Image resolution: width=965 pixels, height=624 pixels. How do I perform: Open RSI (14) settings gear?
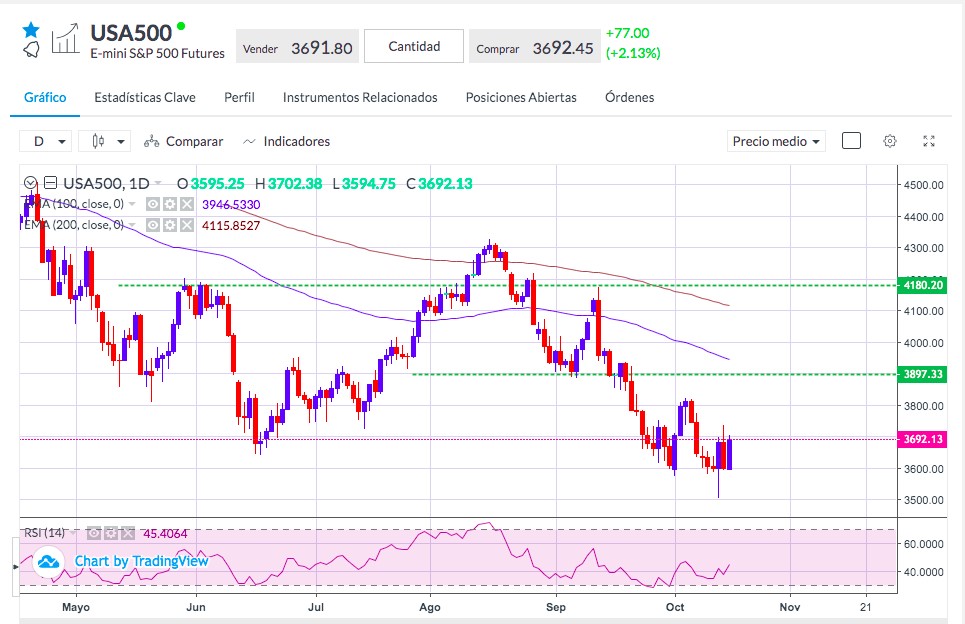click(110, 533)
